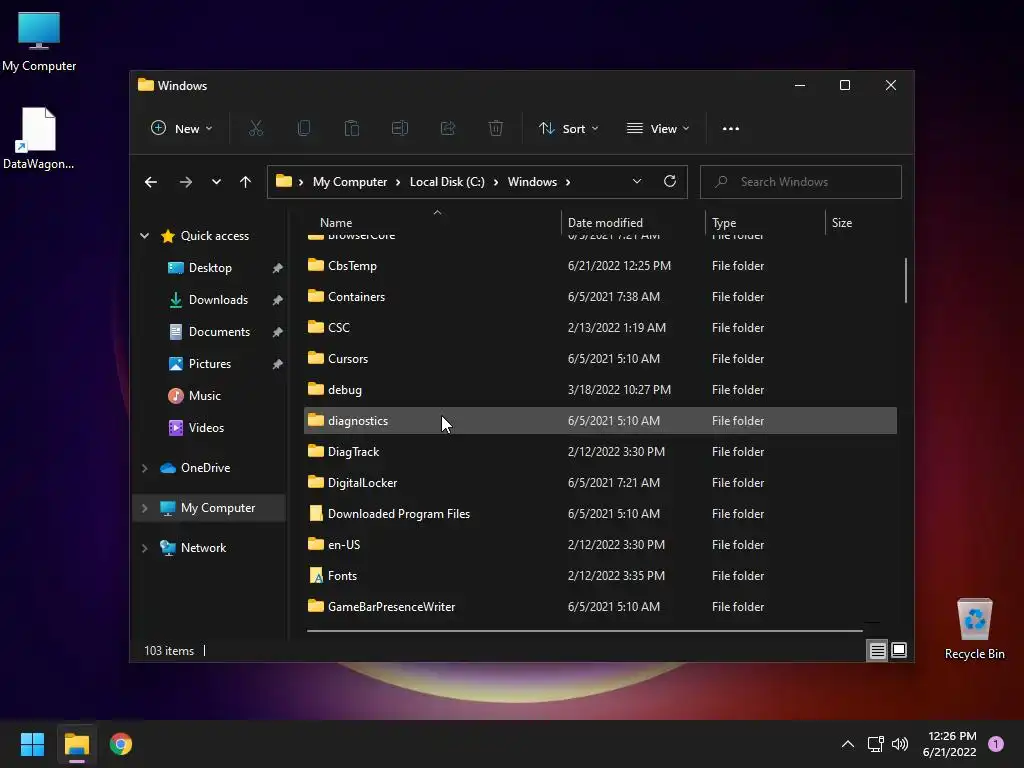1024x768 pixels.
Task: Click the Delete trash can icon
Action: [496, 129]
